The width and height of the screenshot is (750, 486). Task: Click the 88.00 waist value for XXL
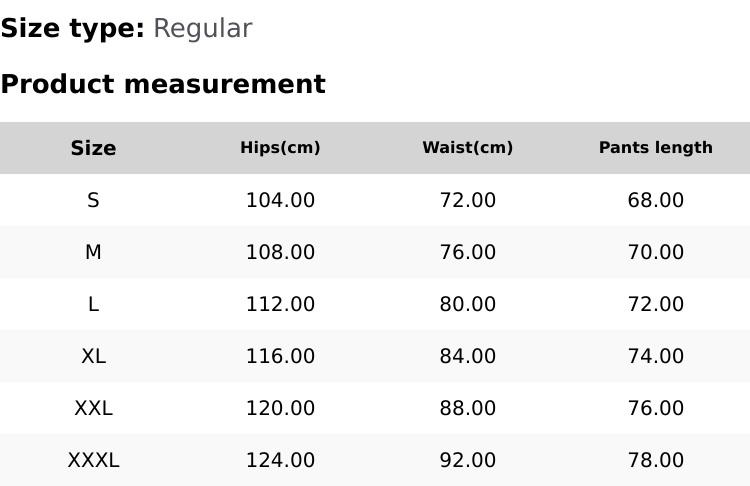[467, 408]
